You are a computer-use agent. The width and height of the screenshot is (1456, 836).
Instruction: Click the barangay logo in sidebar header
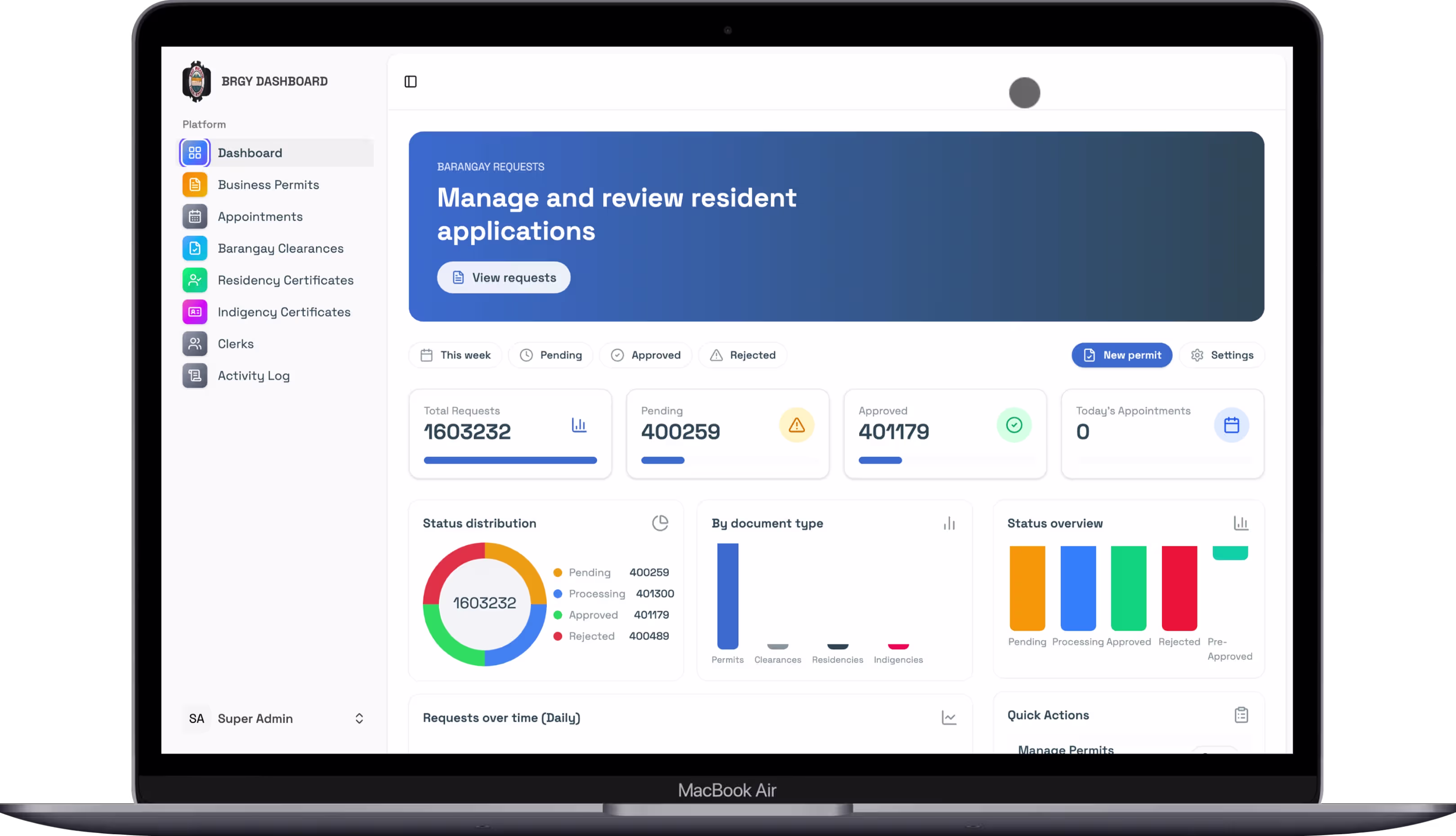[x=197, y=81]
